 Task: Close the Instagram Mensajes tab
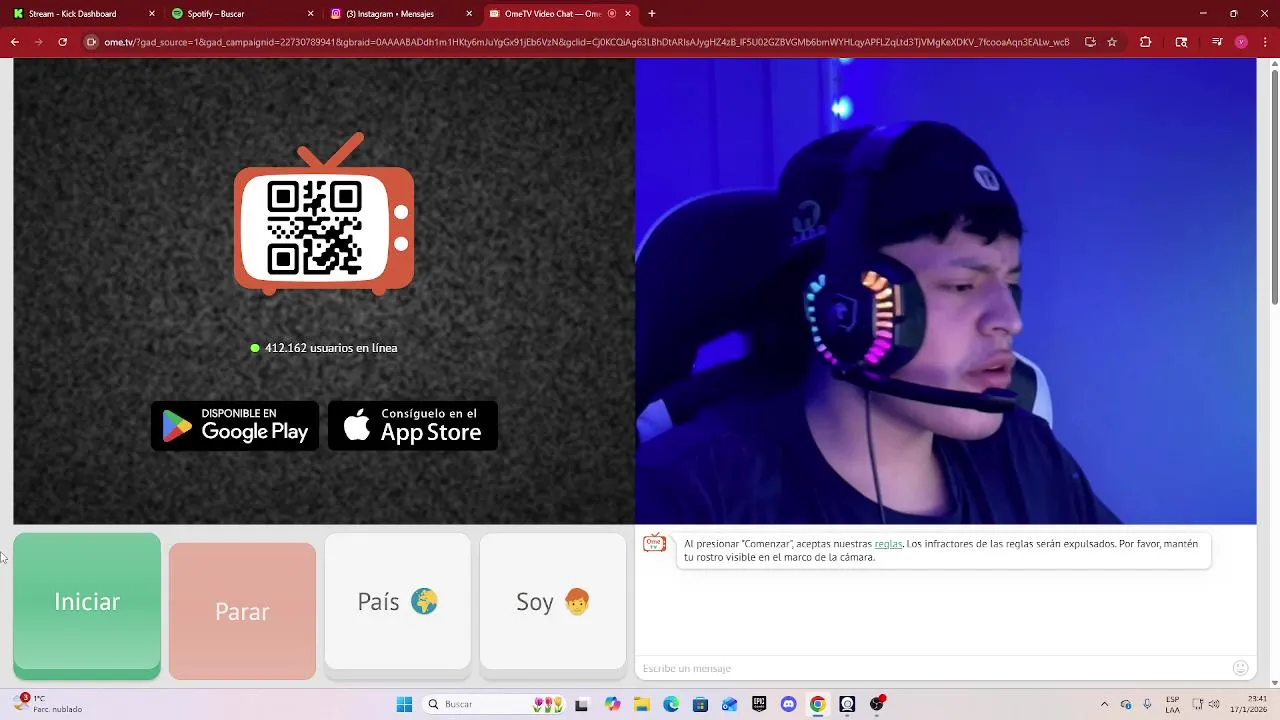[x=469, y=14]
